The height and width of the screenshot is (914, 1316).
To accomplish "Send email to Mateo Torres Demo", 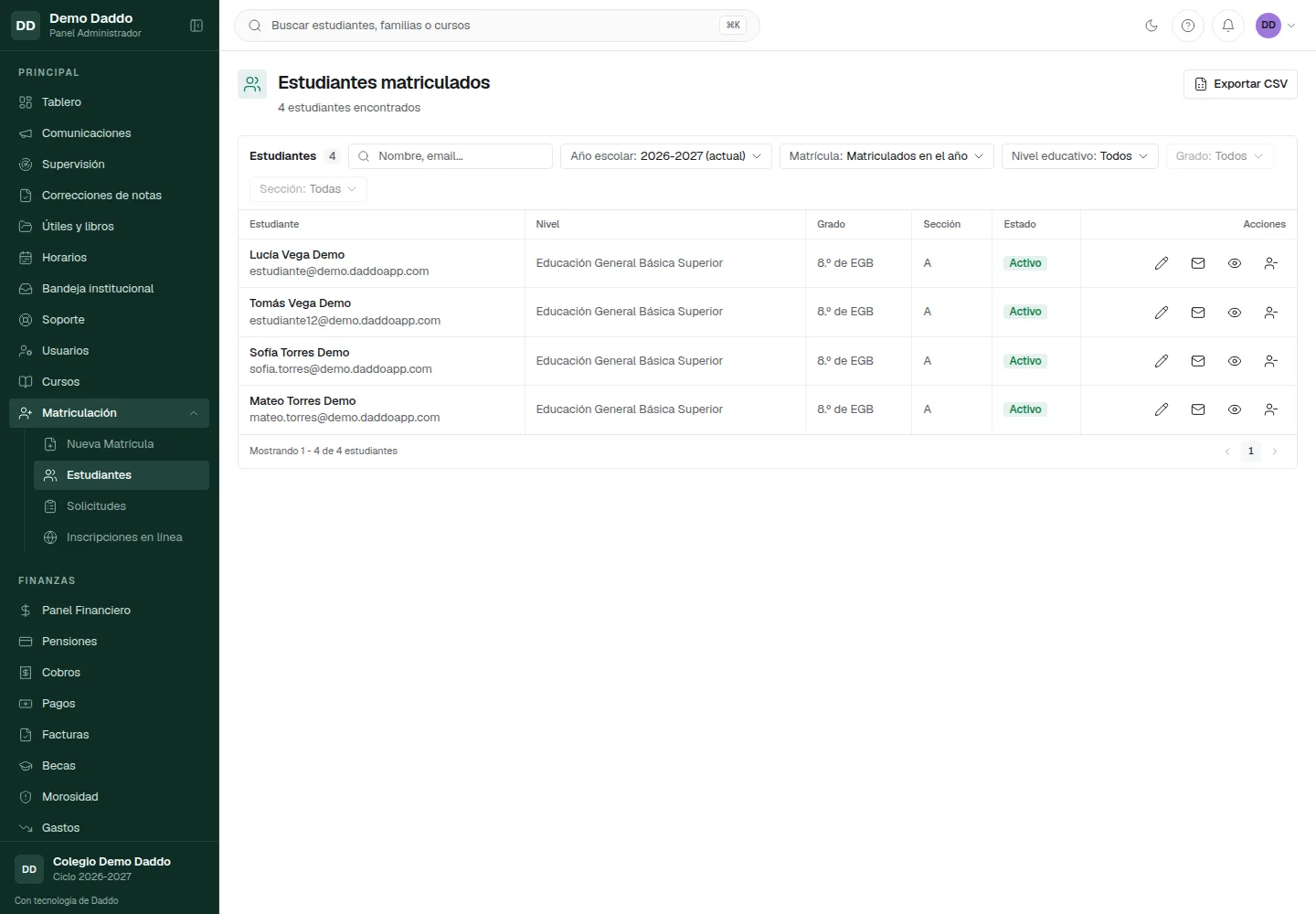I will pyautogui.click(x=1198, y=409).
